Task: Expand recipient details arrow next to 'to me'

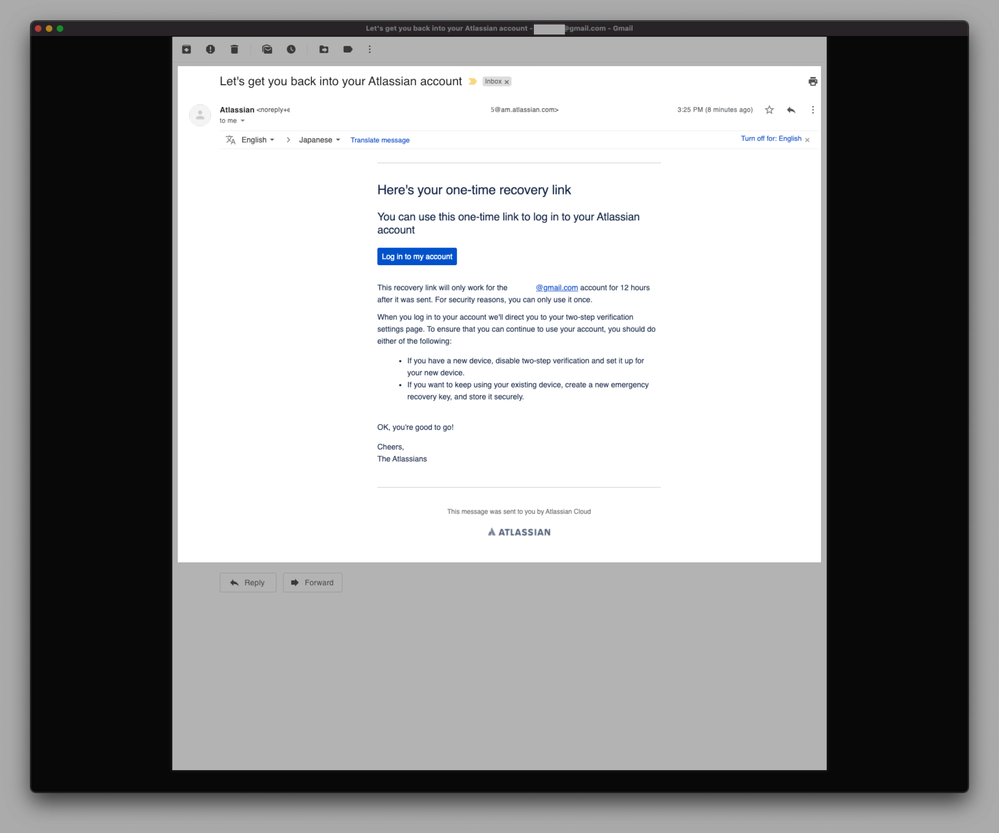Action: click(x=243, y=120)
